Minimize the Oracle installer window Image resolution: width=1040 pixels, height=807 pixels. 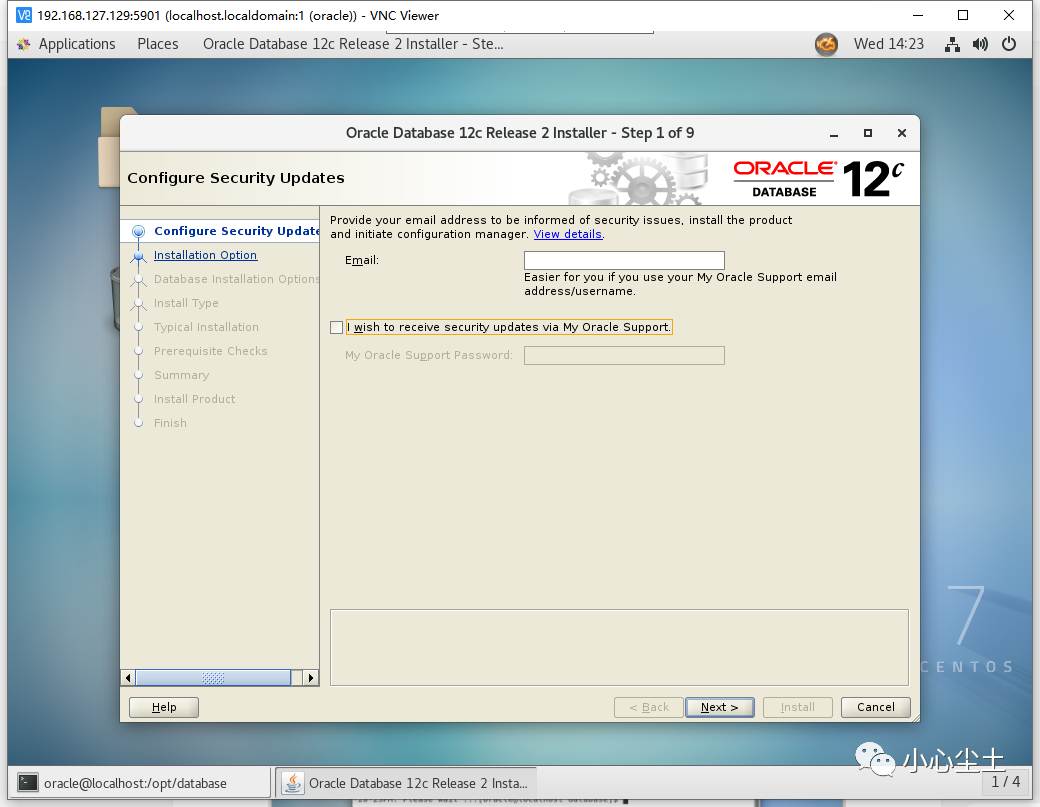(x=834, y=134)
